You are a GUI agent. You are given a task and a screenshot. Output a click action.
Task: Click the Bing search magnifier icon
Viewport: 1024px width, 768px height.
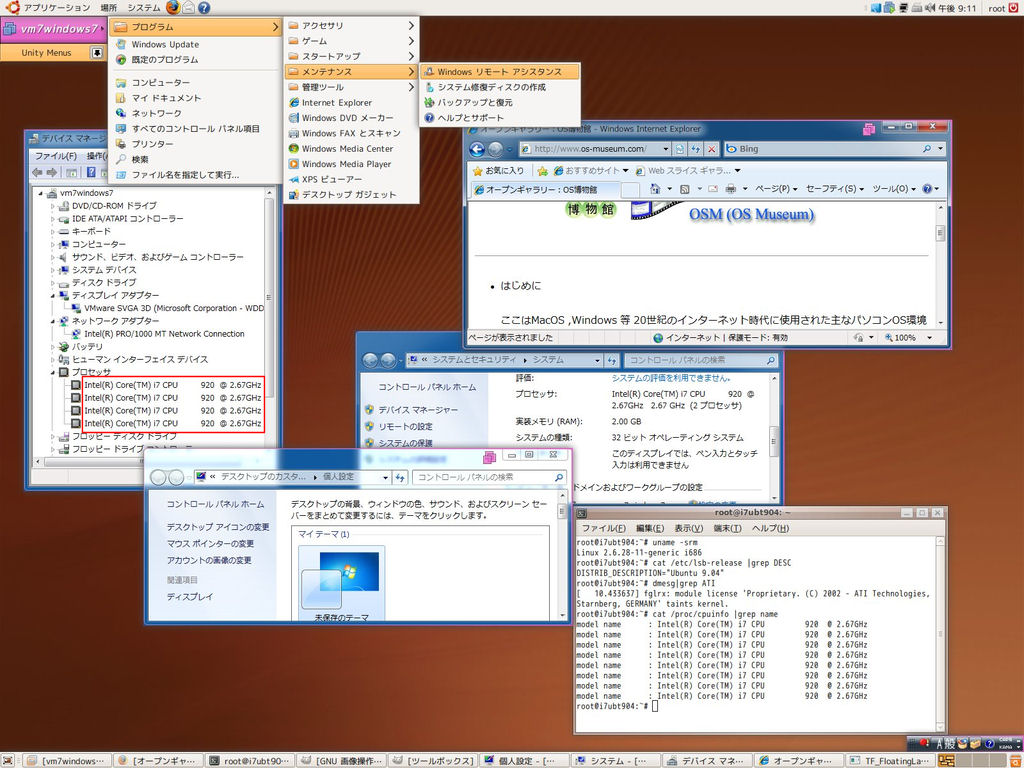point(927,149)
